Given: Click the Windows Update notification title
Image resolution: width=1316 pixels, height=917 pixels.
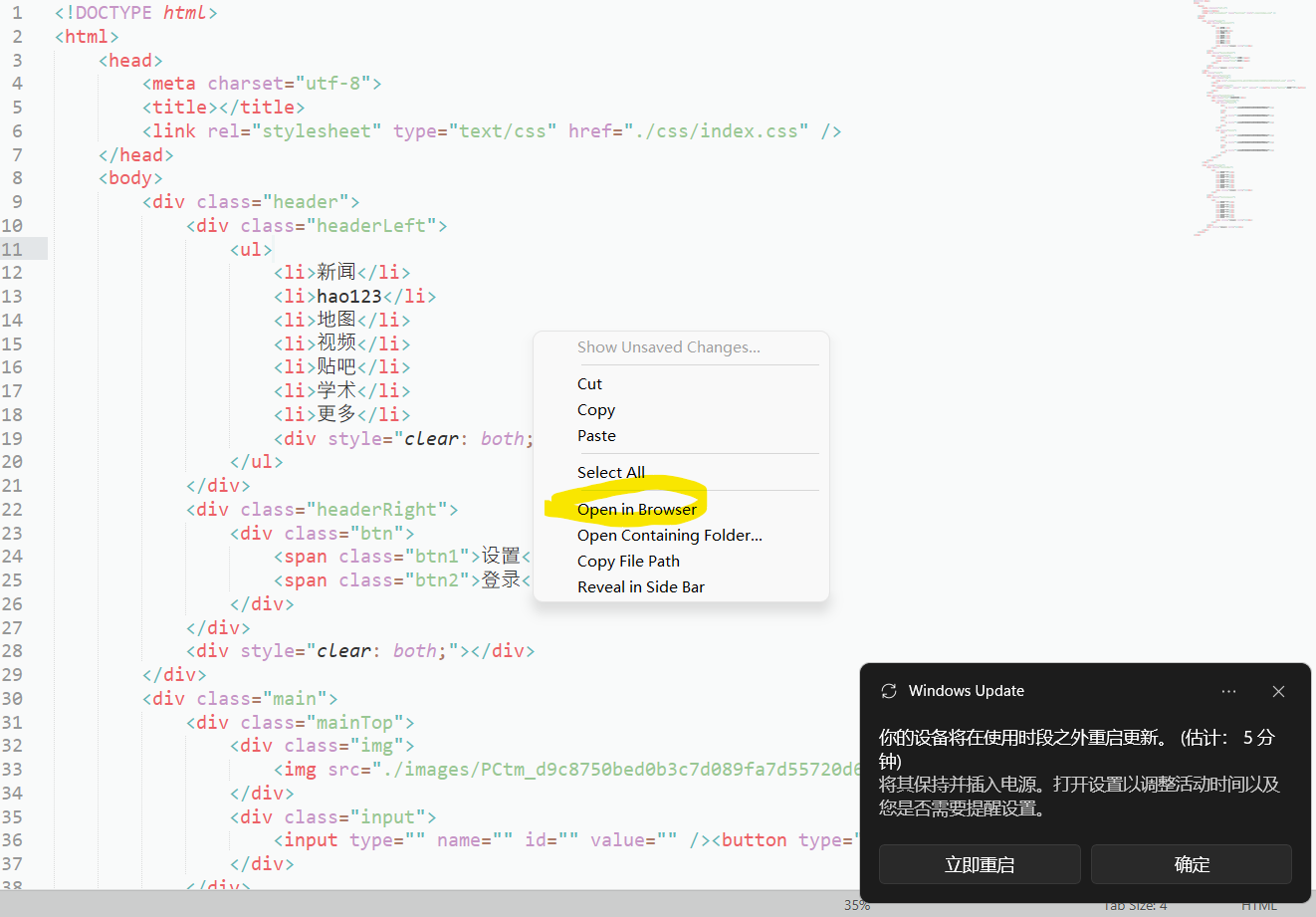Looking at the screenshot, I should pyautogui.click(x=967, y=691).
